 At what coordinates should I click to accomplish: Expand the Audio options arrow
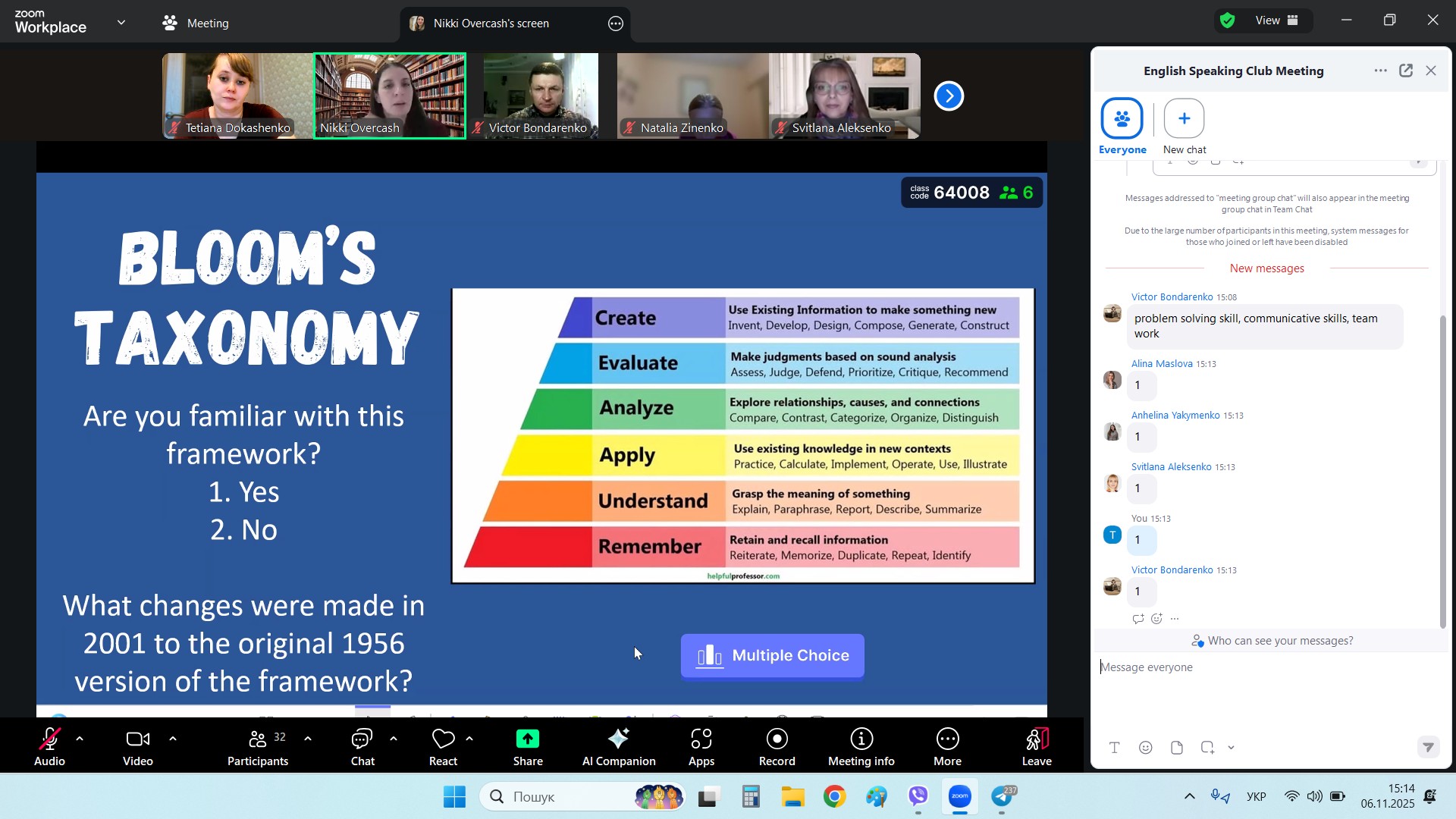80,739
